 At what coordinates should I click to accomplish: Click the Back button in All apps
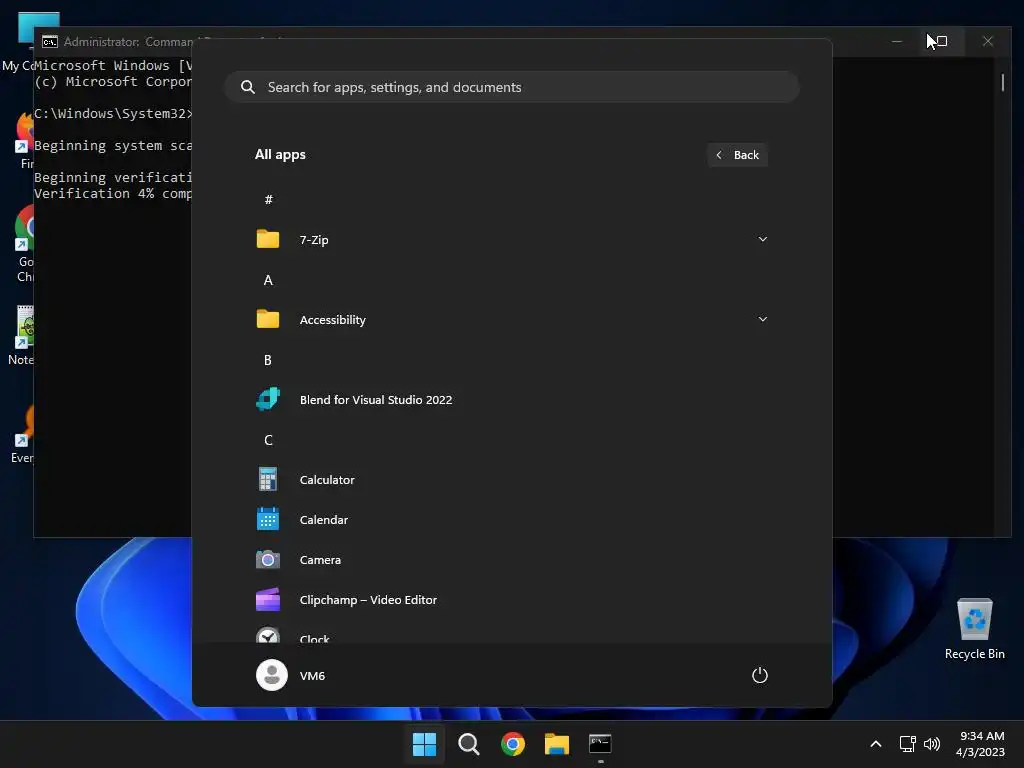(737, 155)
